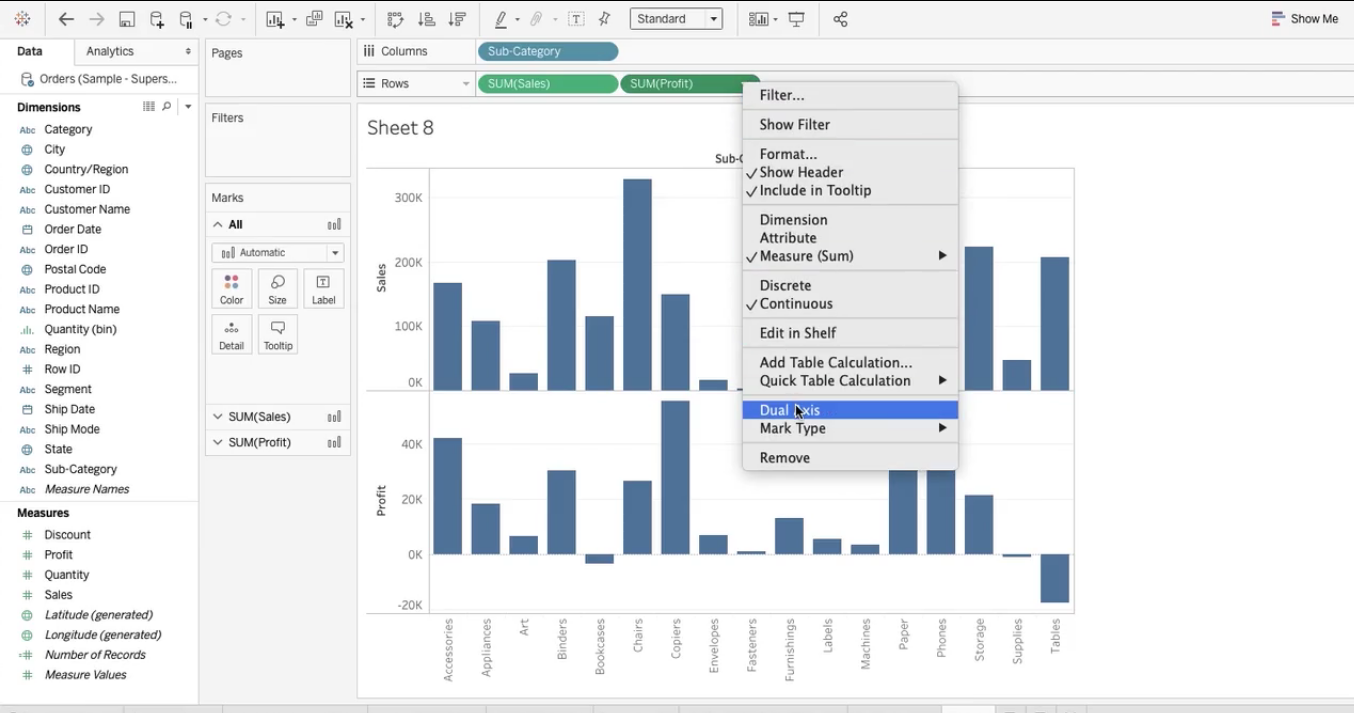
Task: Open the Color marks card
Action: click(231, 289)
